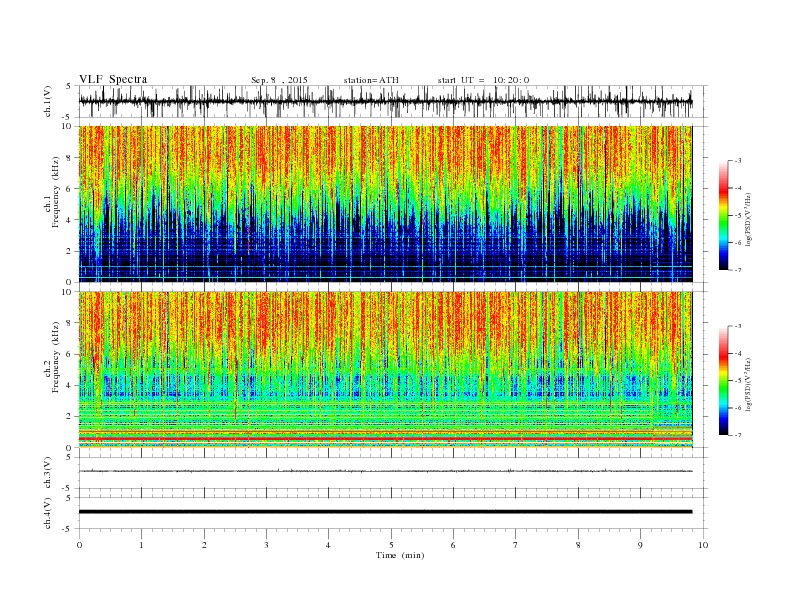Image resolution: width=792 pixels, height=612 pixels.
Task: Click the "2" kHz tick on ch.1 frequency axis
Action: click(69, 251)
